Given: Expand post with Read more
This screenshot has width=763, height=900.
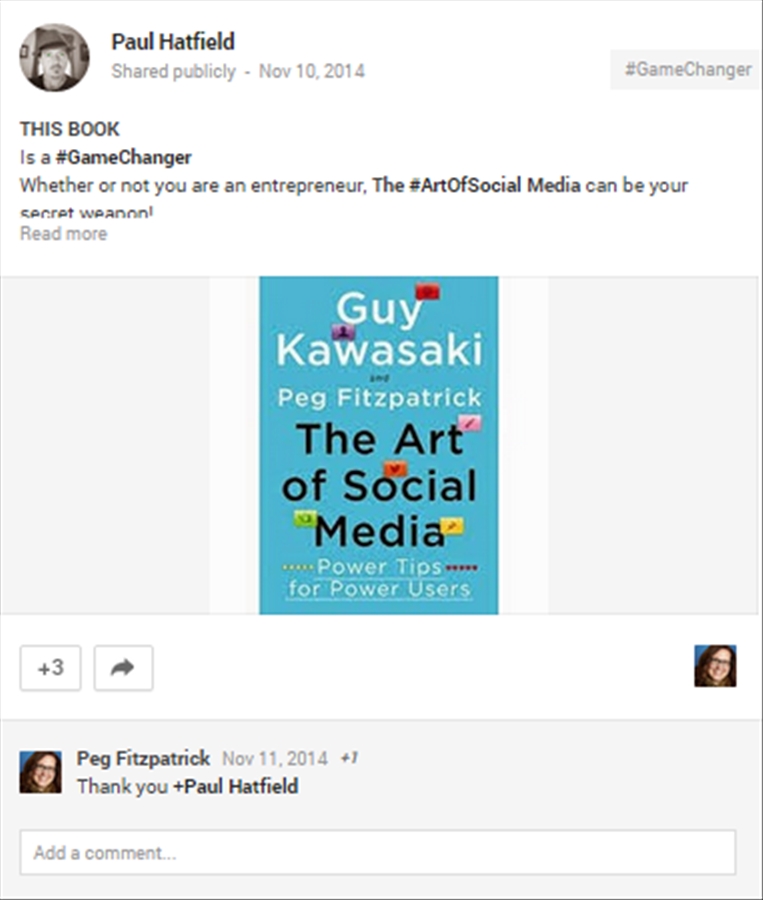Looking at the screenshot, I should pos(64,234).
